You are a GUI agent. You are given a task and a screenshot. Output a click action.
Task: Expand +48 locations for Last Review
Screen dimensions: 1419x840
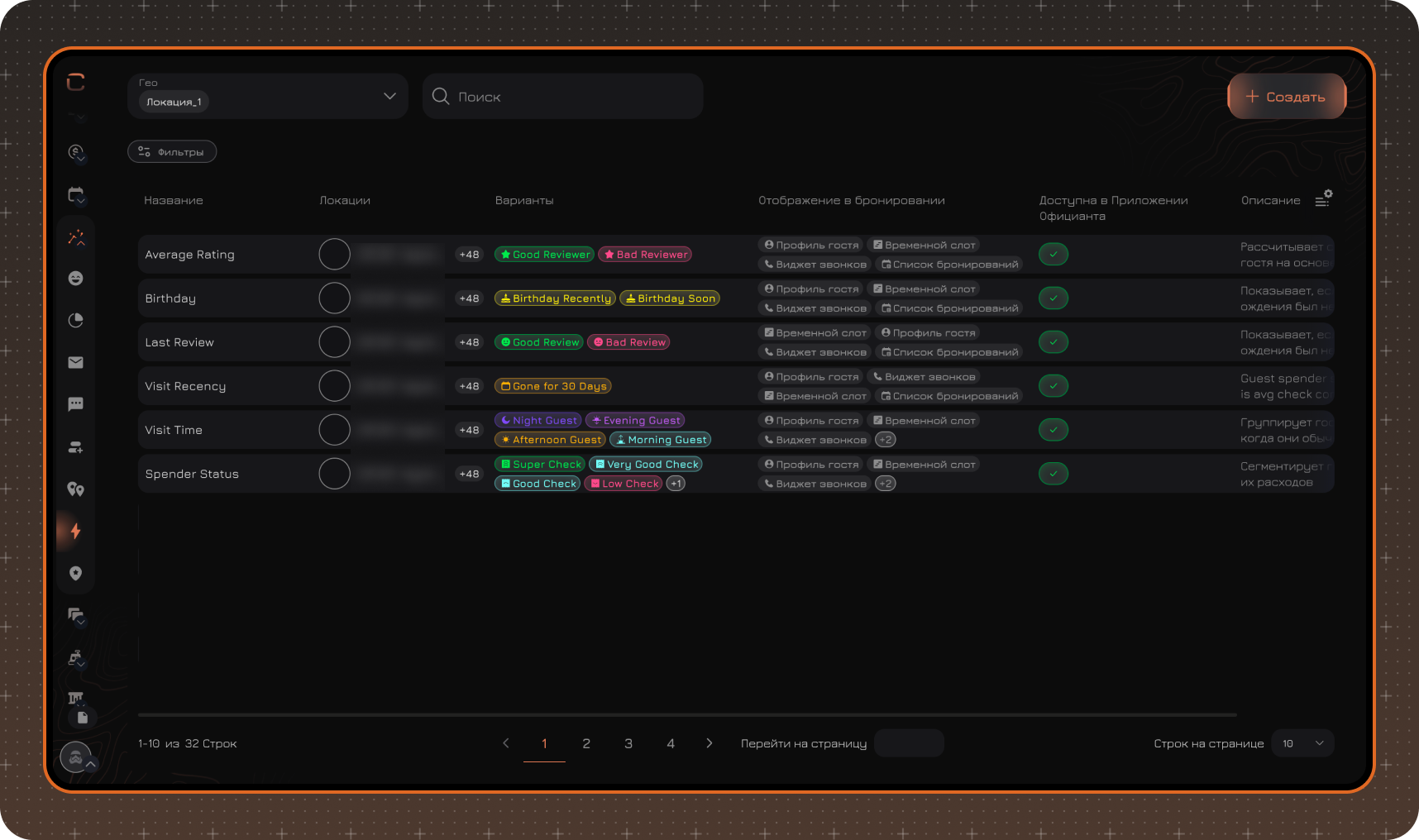point(469,342)
